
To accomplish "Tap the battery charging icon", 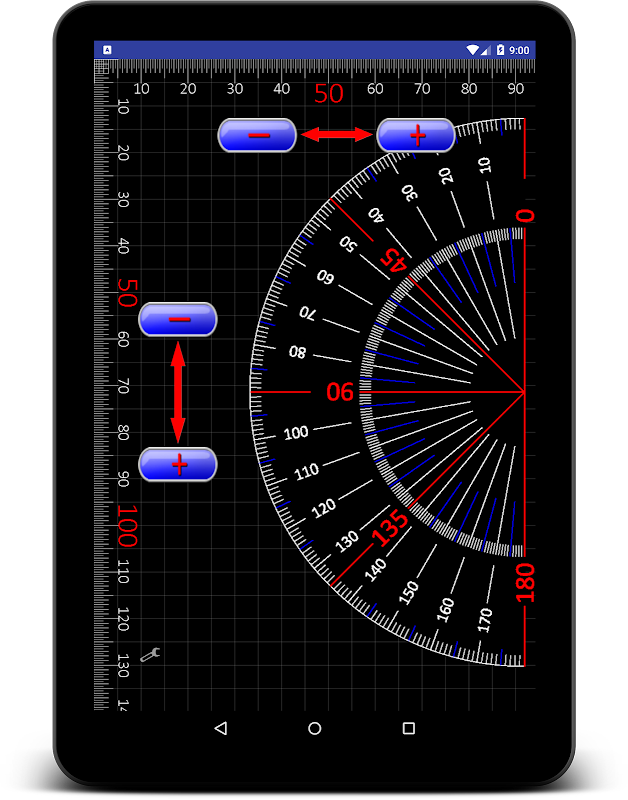I will click(500, 50).
